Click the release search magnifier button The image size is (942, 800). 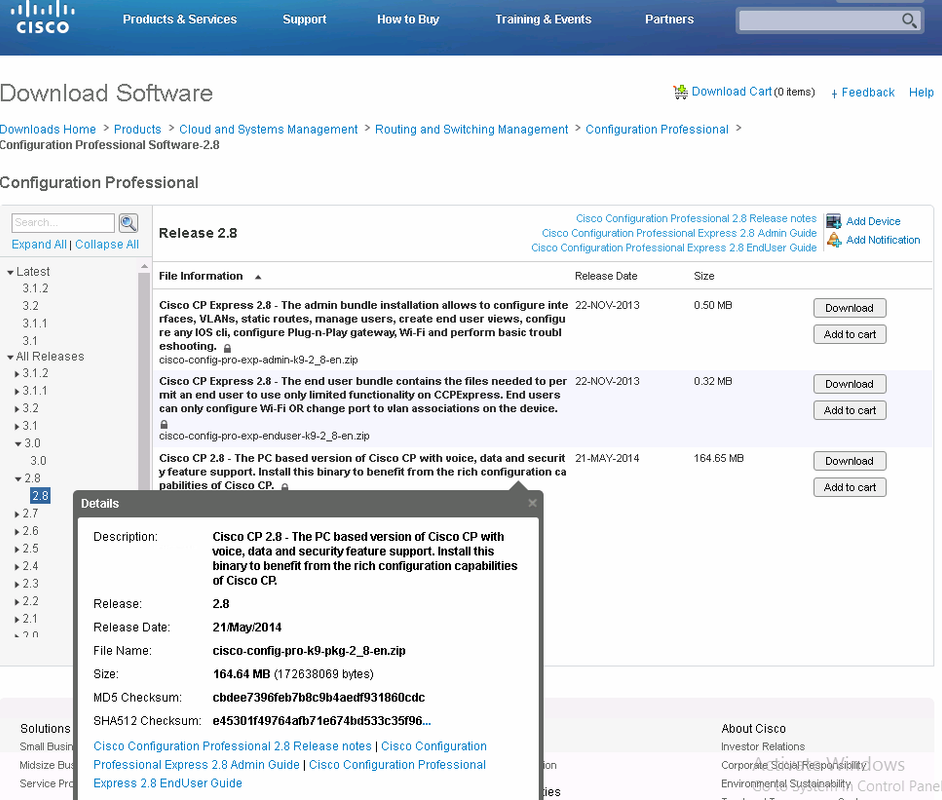point(128,223)
